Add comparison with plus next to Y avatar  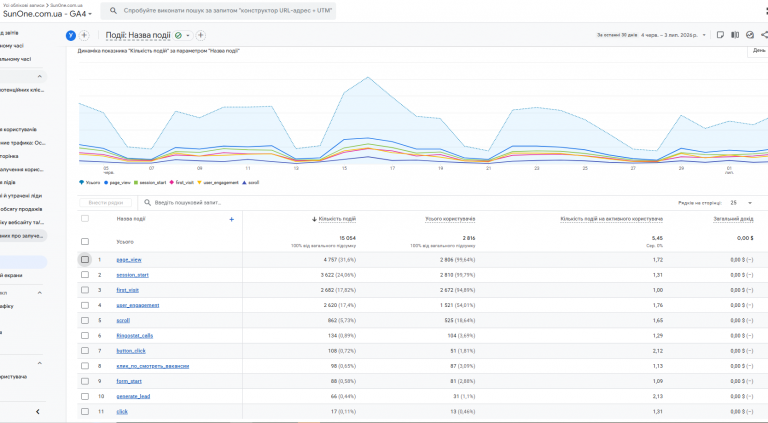[84, 35]
